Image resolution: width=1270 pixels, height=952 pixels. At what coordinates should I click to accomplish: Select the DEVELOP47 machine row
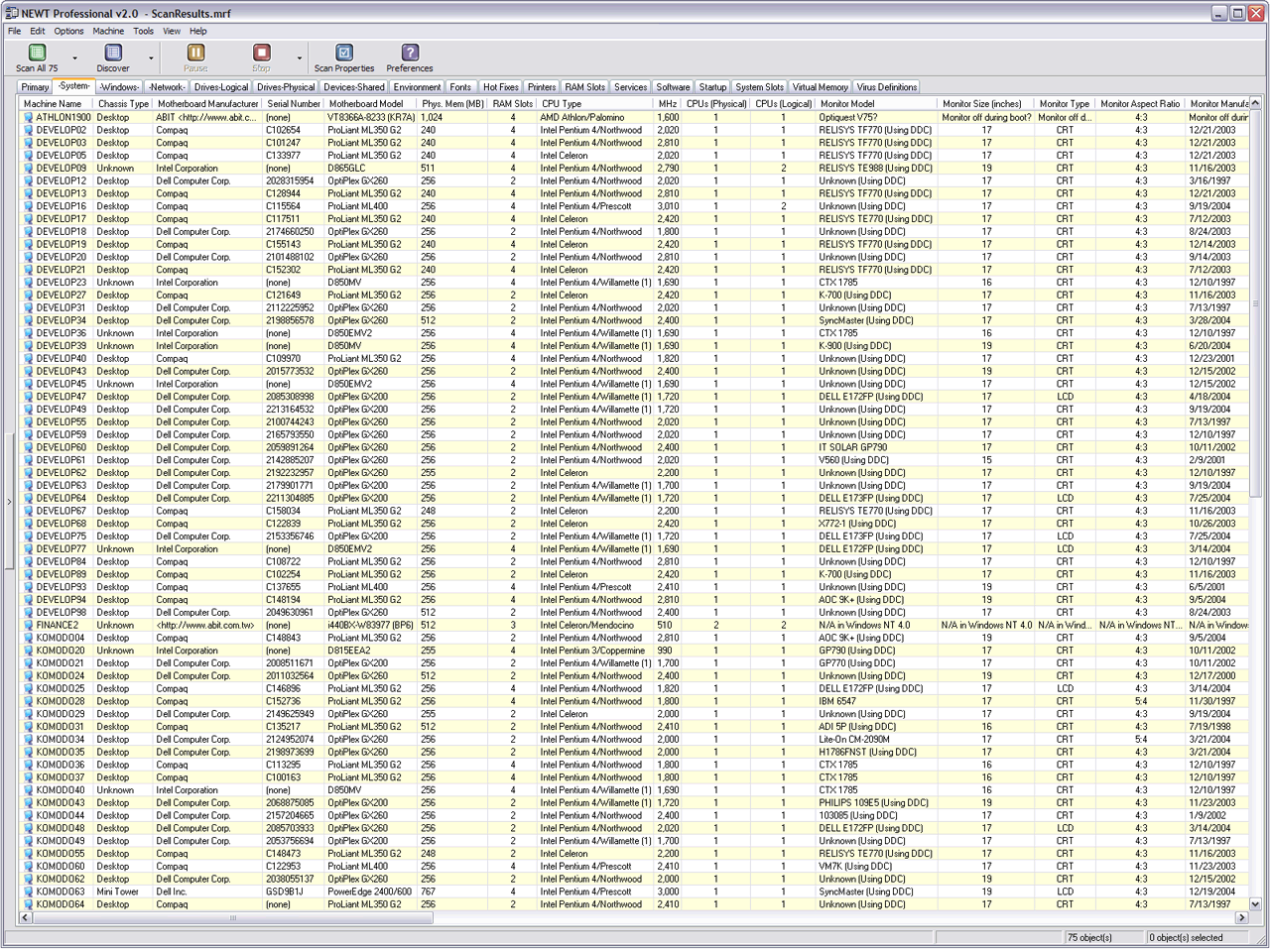[x=61, y=397]
